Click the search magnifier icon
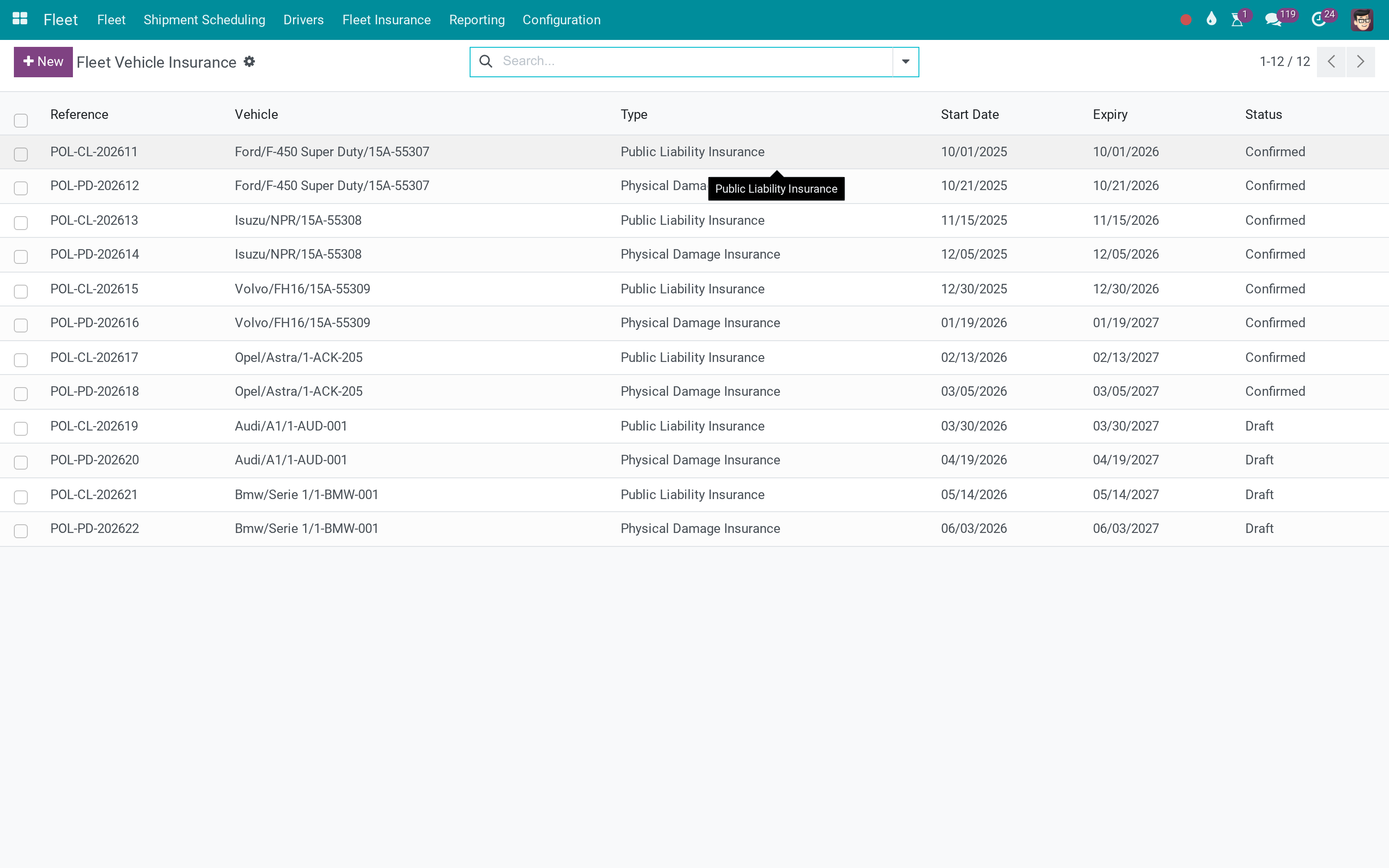 point(486,61)
